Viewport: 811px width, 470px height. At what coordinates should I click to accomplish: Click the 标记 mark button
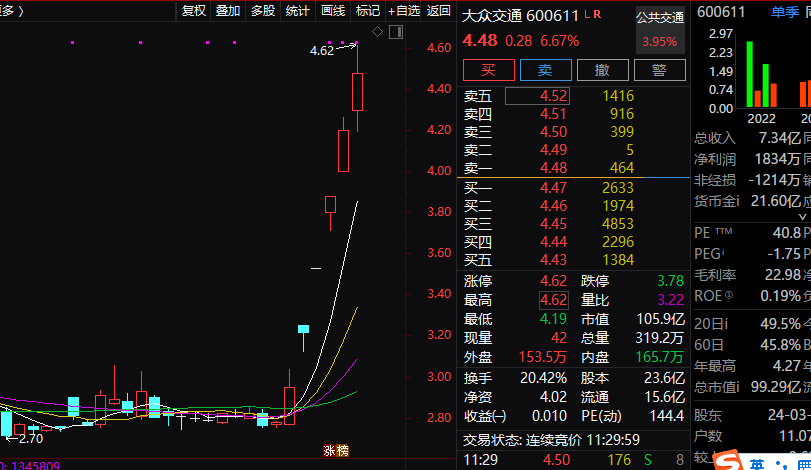(368, 11)
